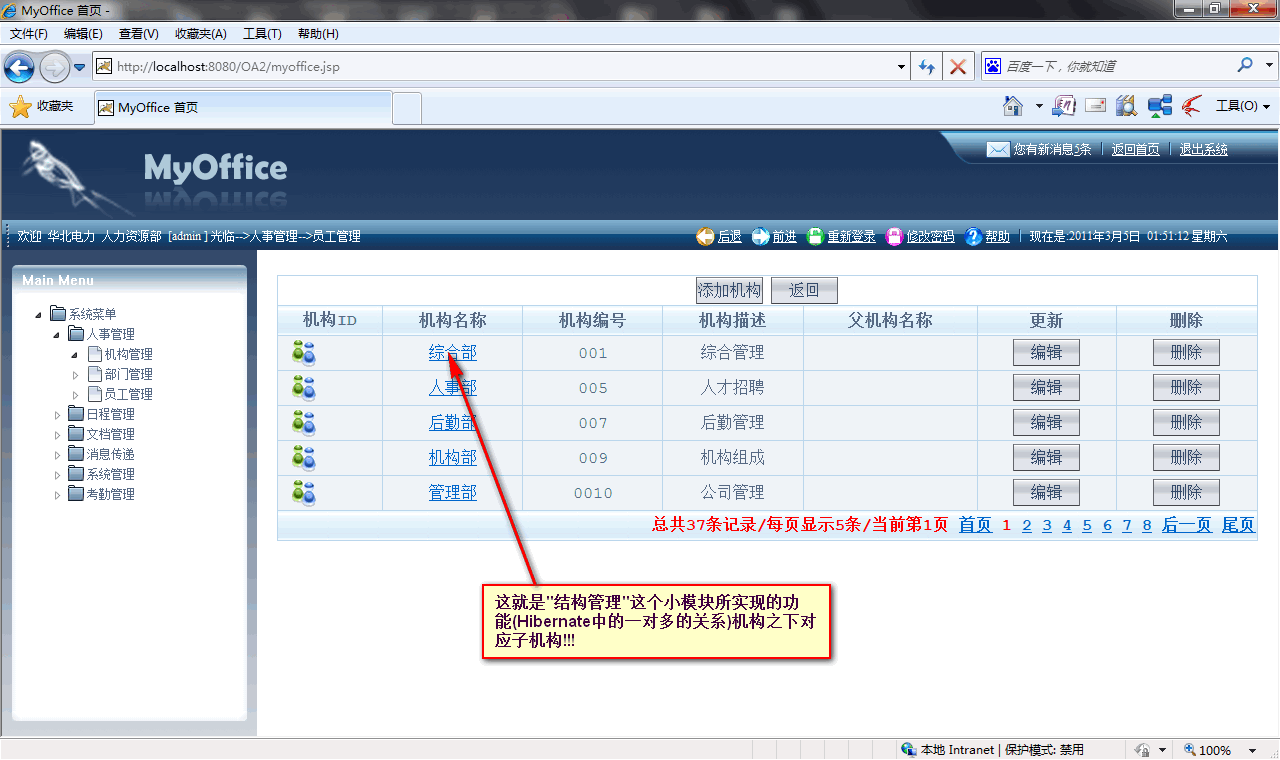
Task: Open the 工具(O) command bar dropdown
Action: 1243,105
